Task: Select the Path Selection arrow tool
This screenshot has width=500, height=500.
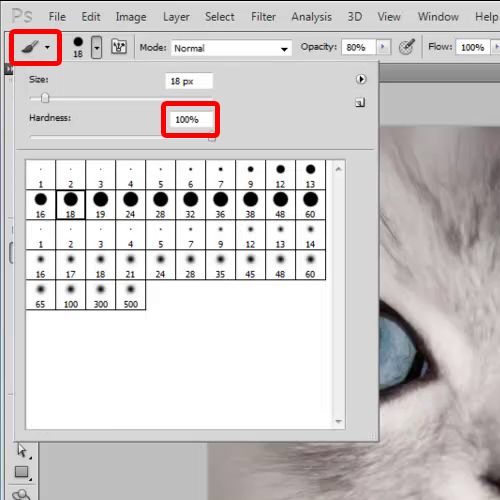Action: click(x=22, y=451)
